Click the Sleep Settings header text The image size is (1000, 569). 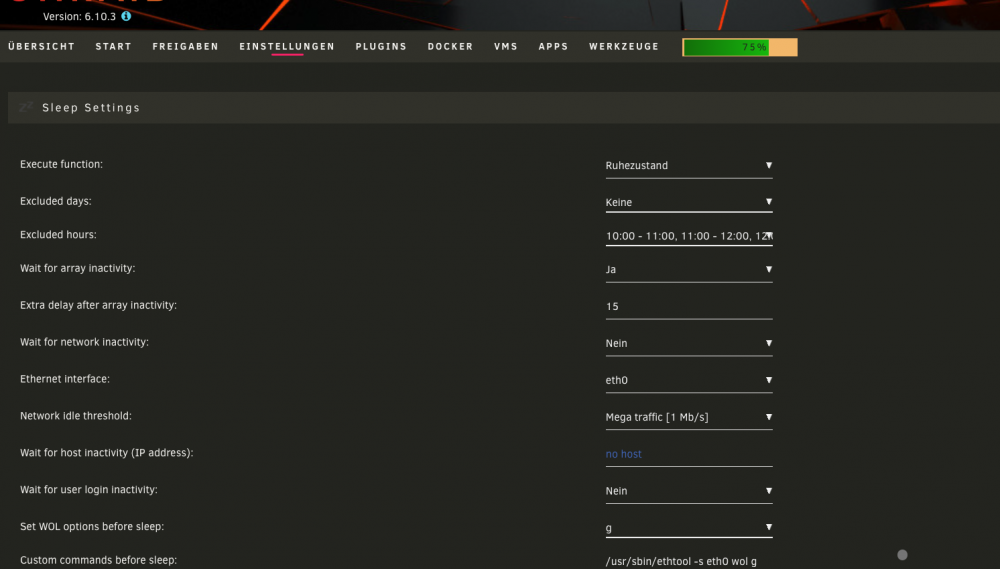point(91,108)
